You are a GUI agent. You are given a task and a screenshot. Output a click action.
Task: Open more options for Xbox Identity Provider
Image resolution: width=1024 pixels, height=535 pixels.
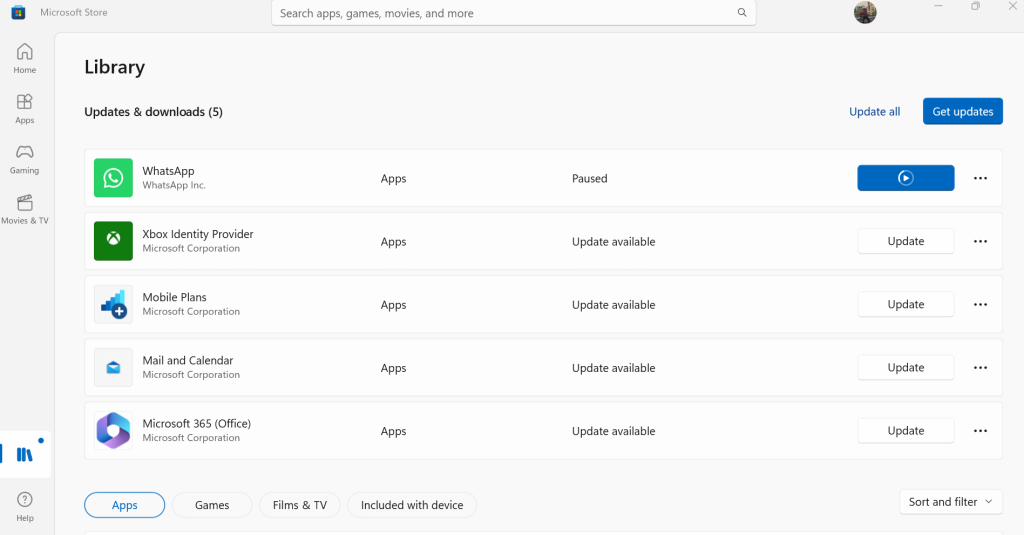pyautogui.click(x=980, y=241)
